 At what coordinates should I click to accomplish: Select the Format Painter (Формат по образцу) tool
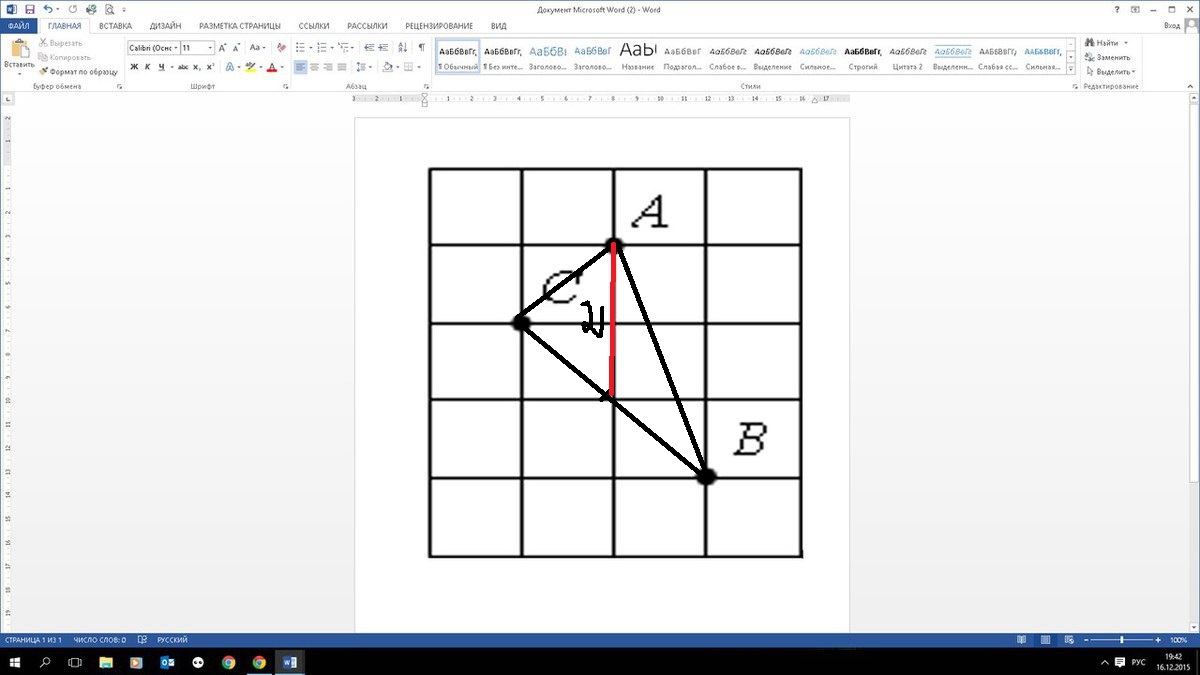(78, 72)
